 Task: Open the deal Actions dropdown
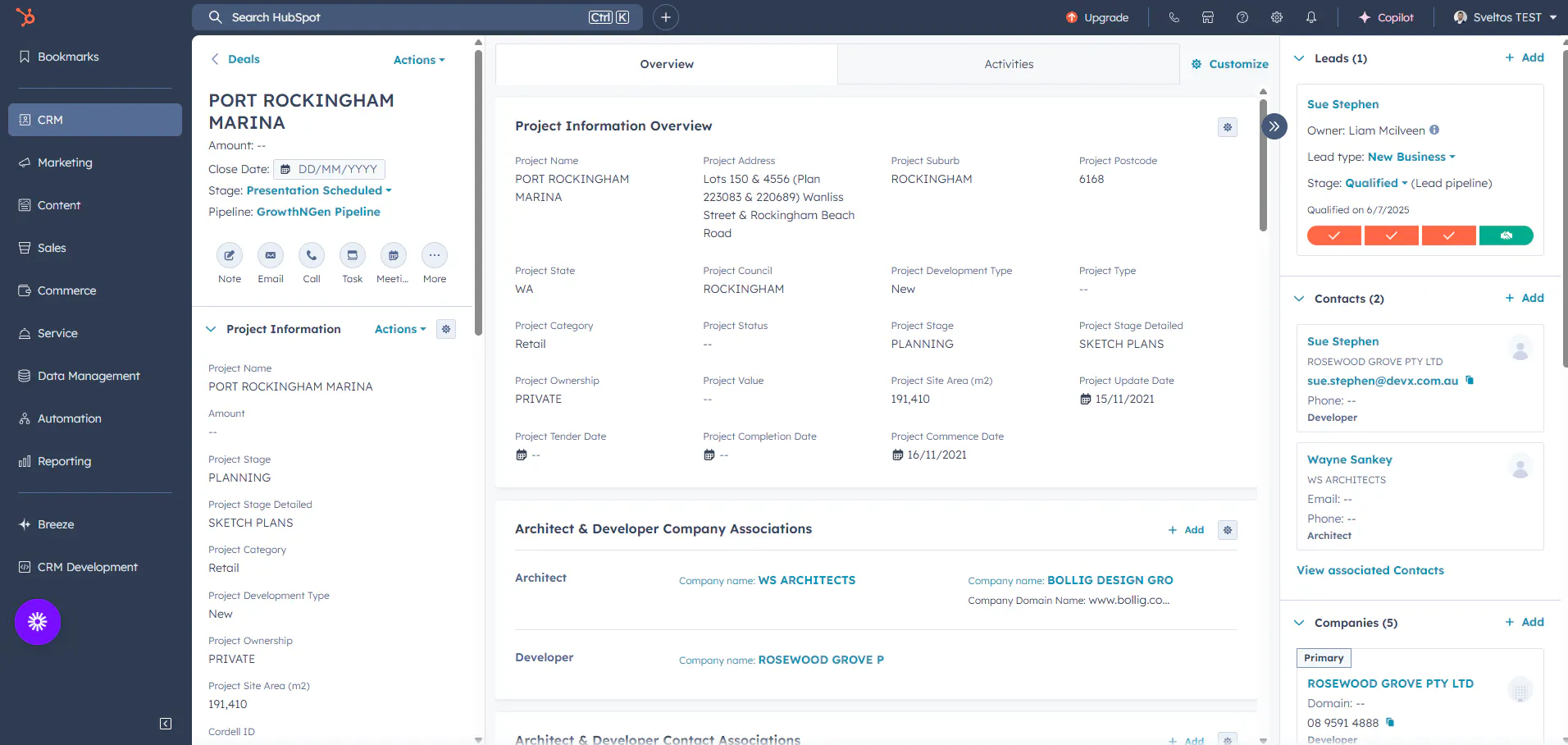click(x=419, y=60)
